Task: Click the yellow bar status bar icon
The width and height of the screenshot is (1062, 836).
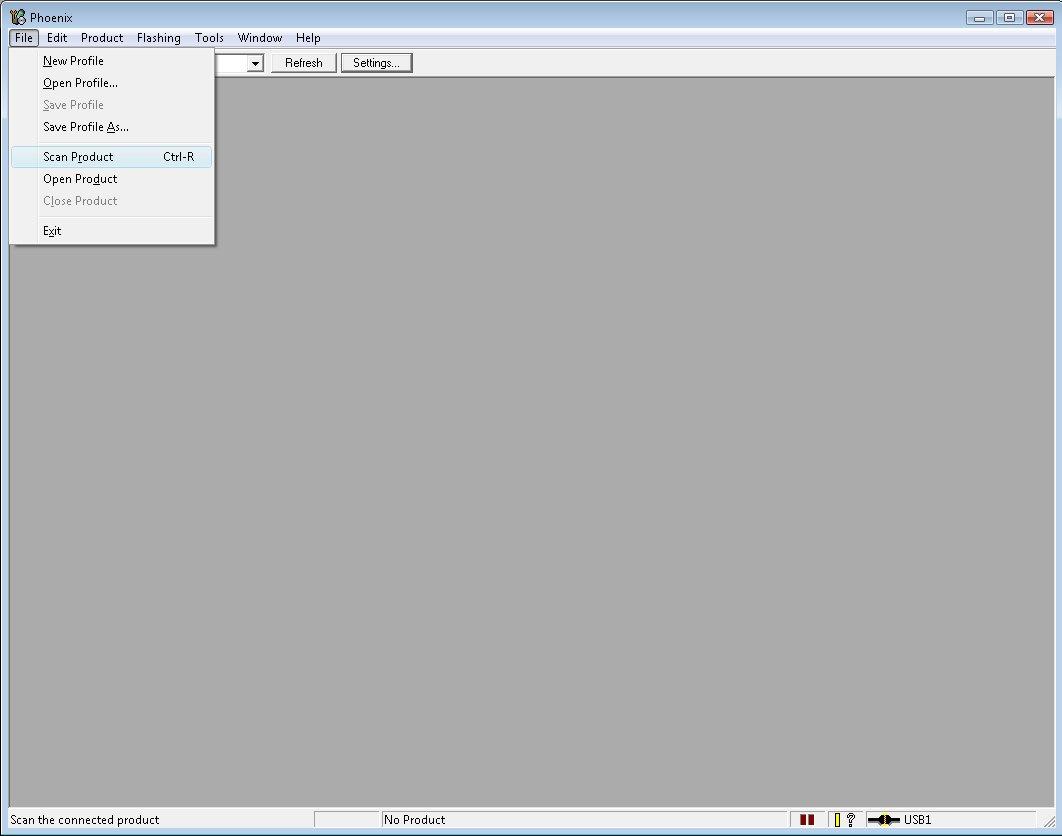Action: [837, 820]
